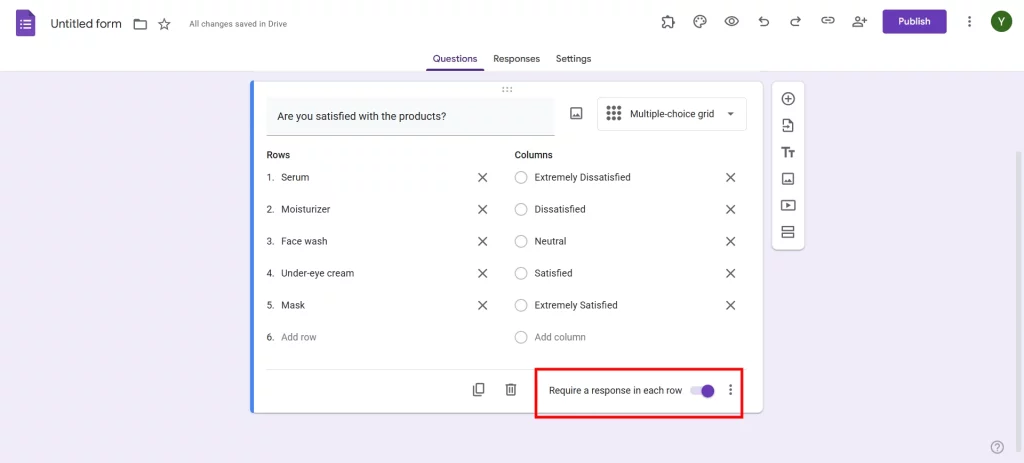This screenshot has width=1024, height=463.
Task: Add section from side toolbar
Action: pos(788,232)
